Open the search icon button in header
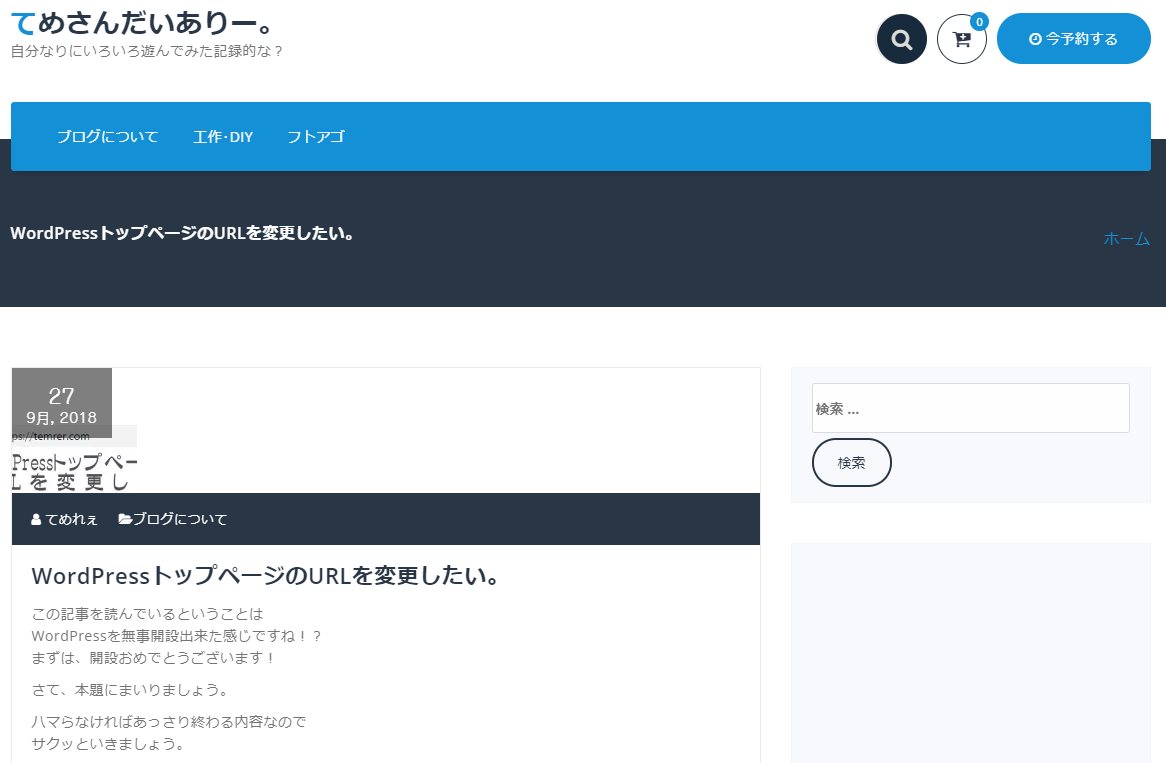 (x=901, y=39)
